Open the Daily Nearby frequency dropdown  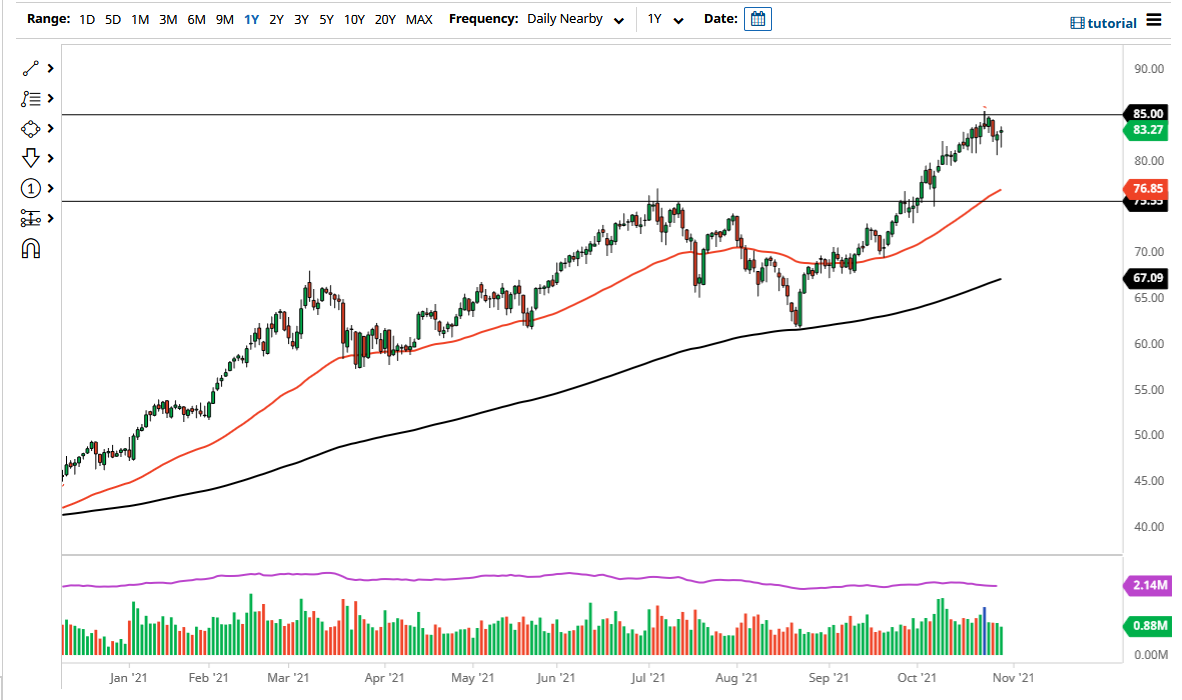575,18
